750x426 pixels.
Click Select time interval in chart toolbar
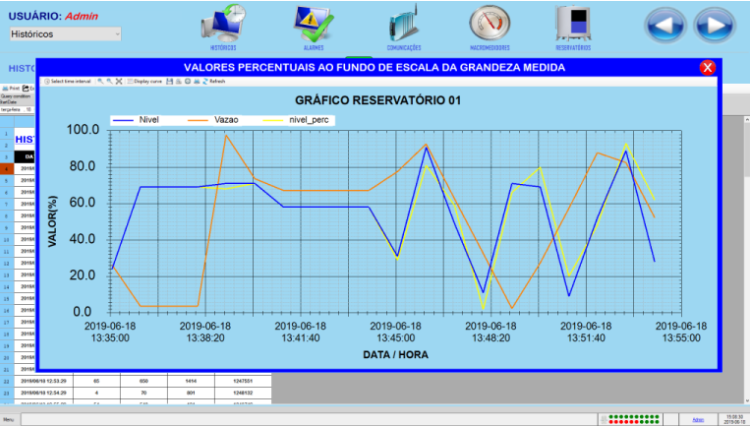click(x=69, y=81)
